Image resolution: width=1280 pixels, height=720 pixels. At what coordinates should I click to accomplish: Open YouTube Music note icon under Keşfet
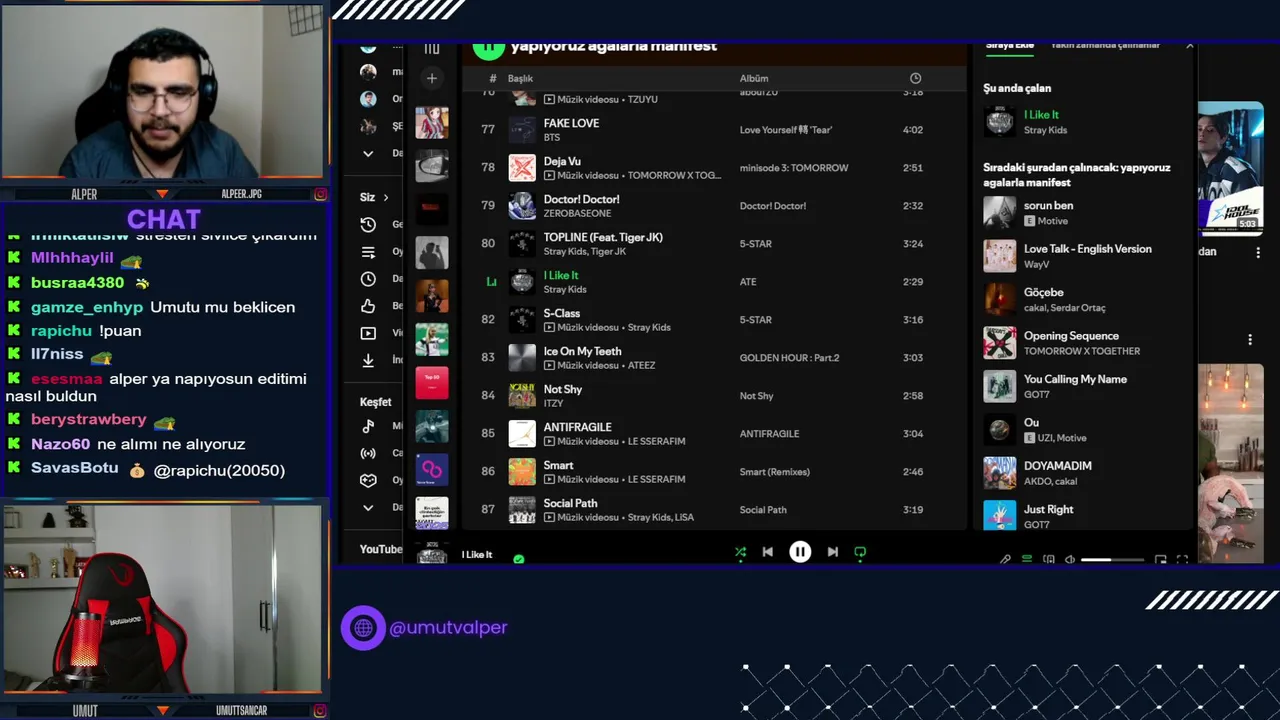pos(368,426)
